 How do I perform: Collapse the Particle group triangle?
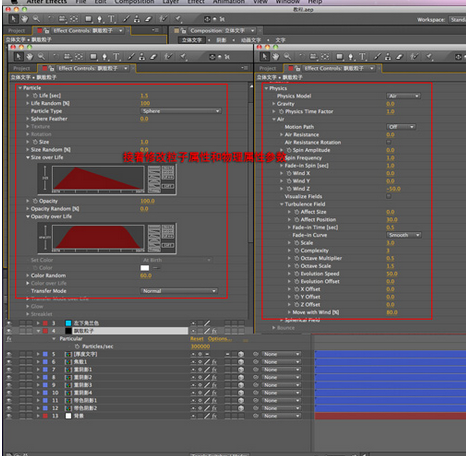pos(20,88)
